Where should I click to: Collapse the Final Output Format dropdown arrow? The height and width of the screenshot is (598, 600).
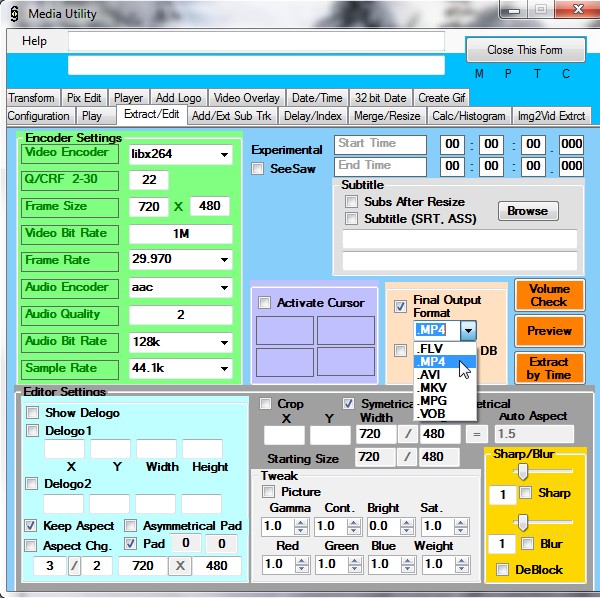click(468, 331)
